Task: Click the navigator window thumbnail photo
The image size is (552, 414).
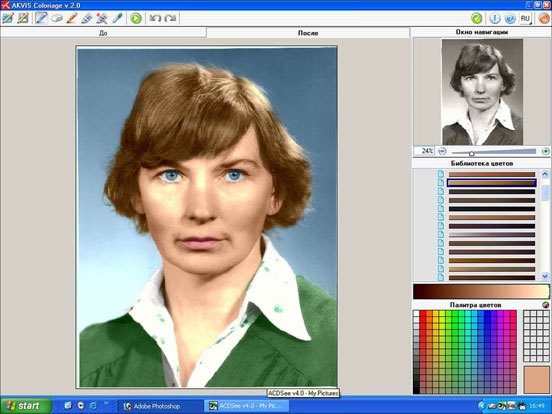Action: [x=482, y=92]
